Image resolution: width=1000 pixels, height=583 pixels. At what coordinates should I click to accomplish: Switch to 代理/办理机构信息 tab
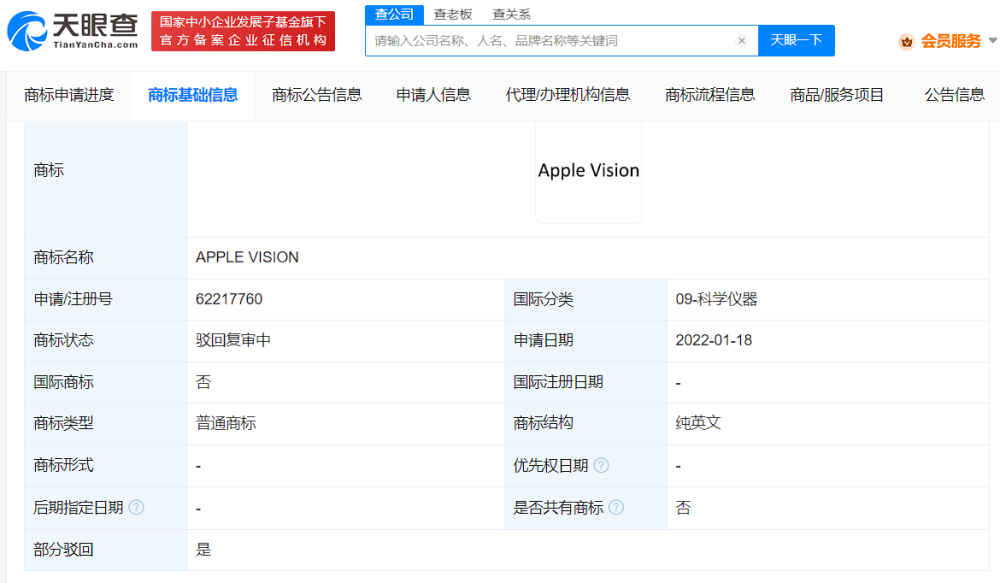point(568,95)
